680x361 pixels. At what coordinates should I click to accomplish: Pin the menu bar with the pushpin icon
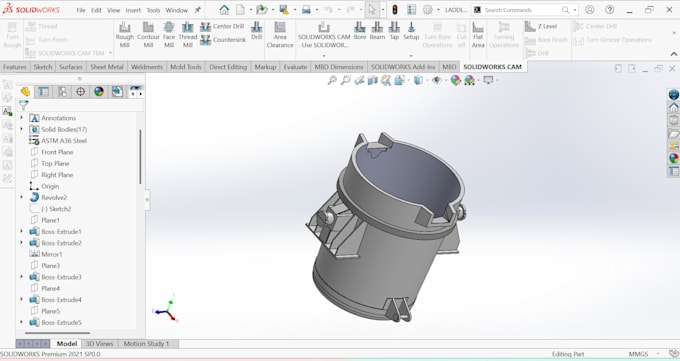click(198, 10)
